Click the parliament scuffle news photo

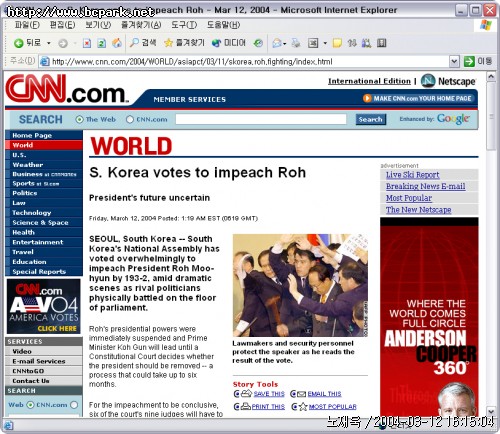click(300, 285)
